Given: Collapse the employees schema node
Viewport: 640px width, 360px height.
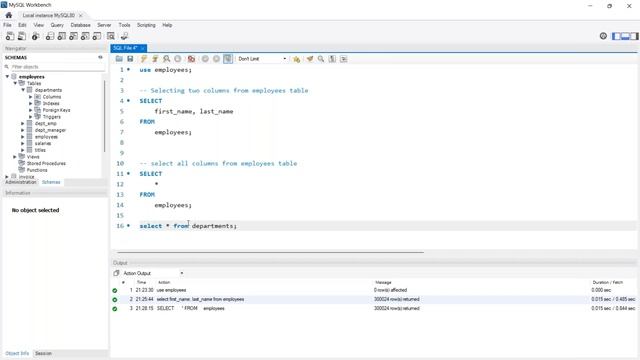Looking at the screenshot, I should click(x=7, y=77).
